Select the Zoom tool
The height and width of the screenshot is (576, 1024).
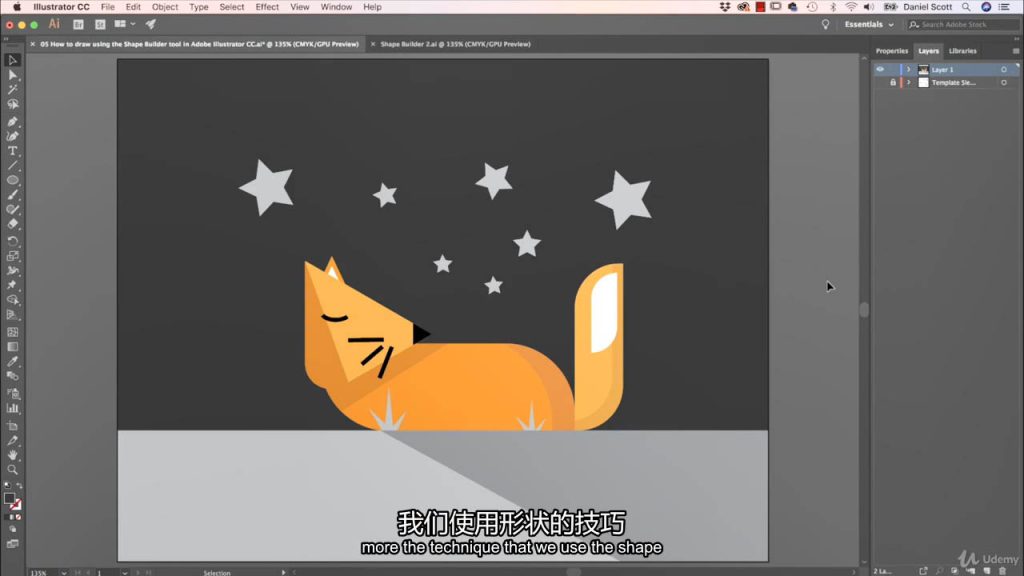click(x=12, y=470)
